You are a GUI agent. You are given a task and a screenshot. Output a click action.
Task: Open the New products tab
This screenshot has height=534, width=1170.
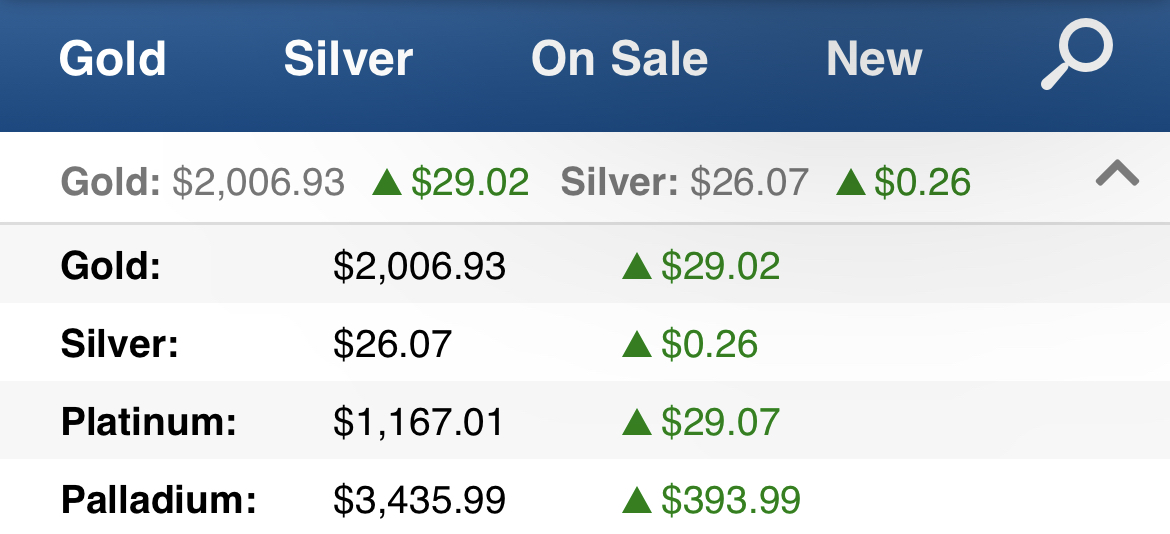pos(874,59)
